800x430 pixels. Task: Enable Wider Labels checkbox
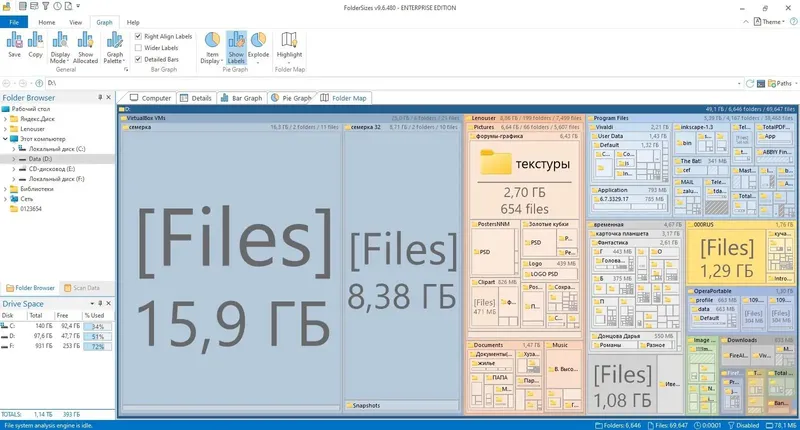tap(138, 47)
